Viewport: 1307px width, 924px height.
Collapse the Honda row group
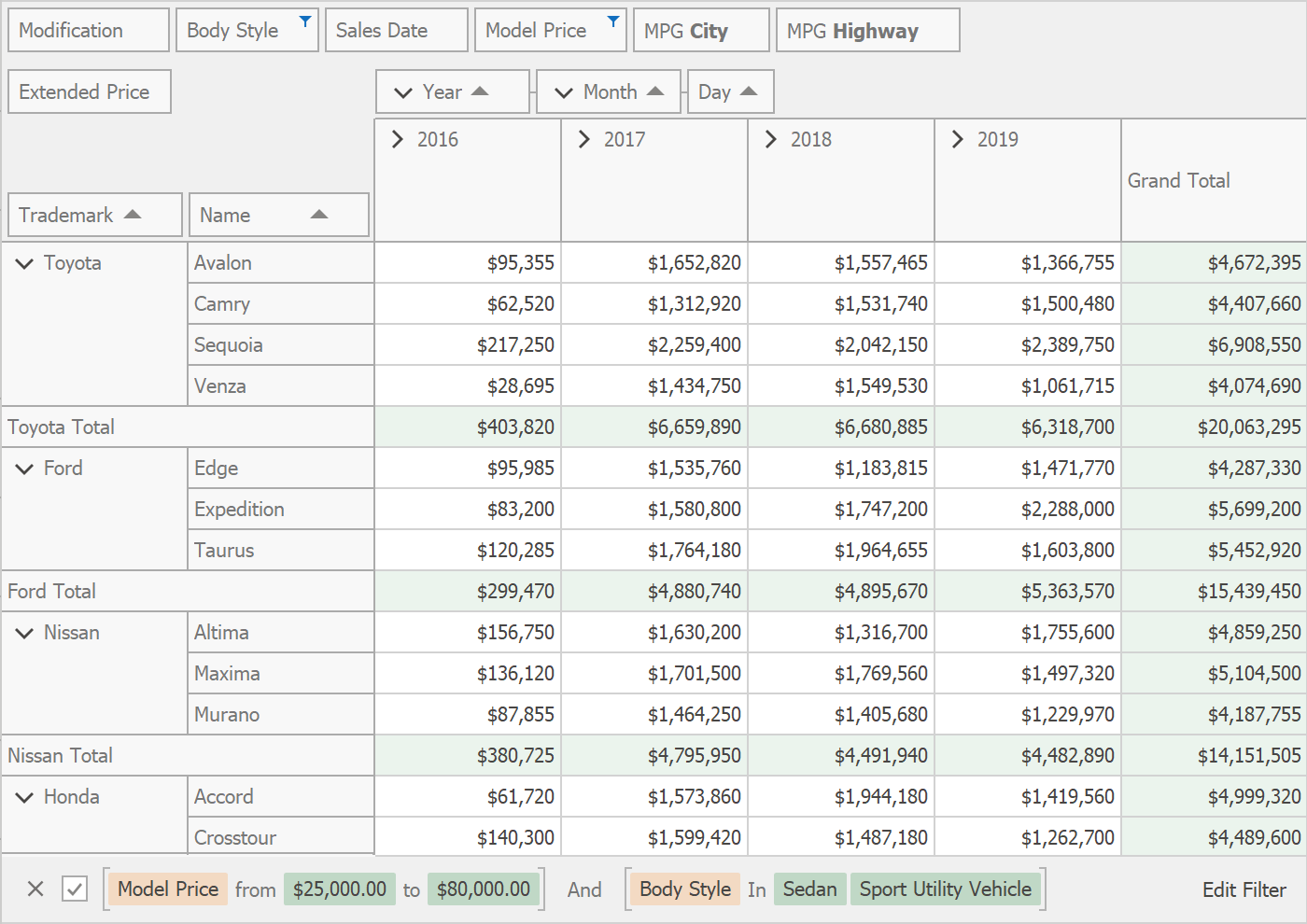click(24, 798)
